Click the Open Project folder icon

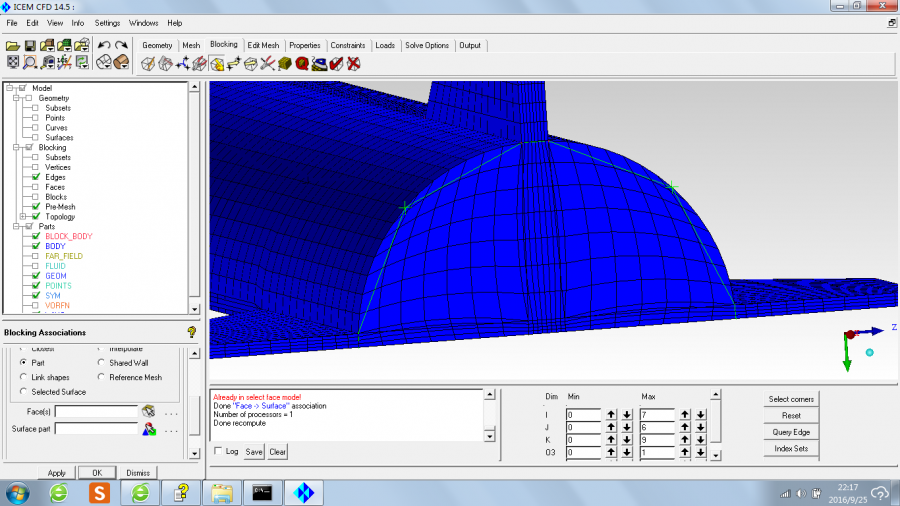[x=12, y=46]
